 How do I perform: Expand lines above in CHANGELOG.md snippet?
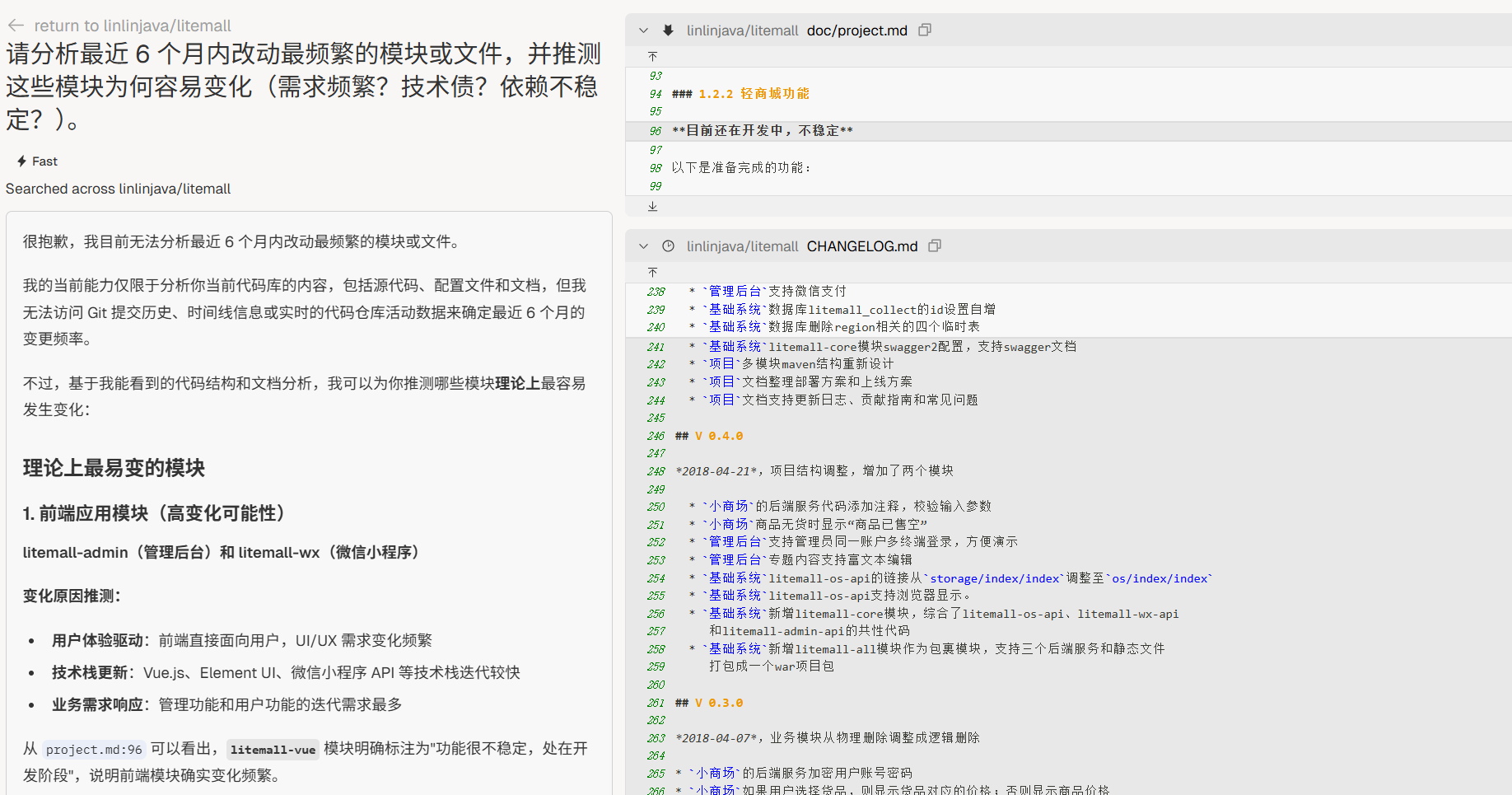652,273
